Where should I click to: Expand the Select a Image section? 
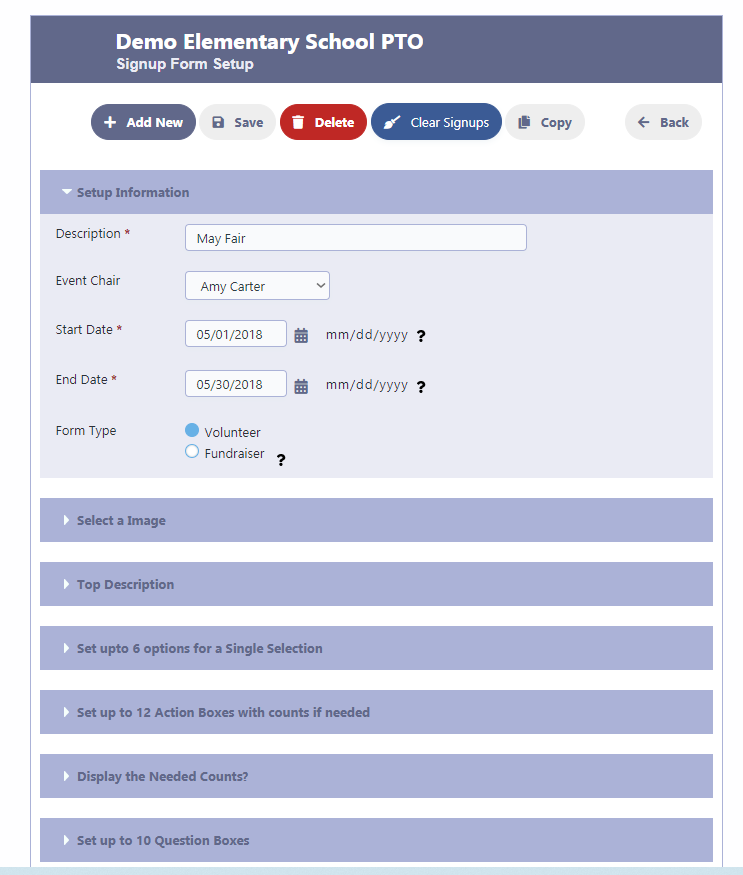(x=376, y=520)
